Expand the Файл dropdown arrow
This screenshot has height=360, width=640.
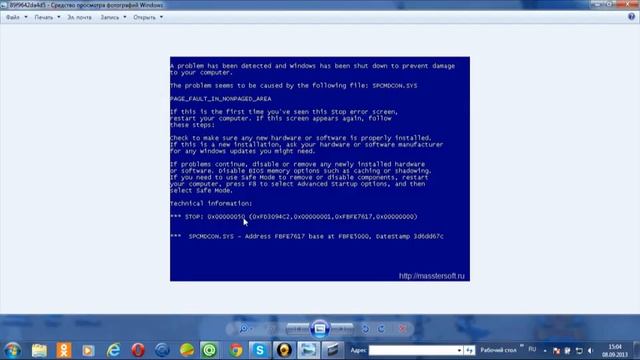(x=26, y=17)
